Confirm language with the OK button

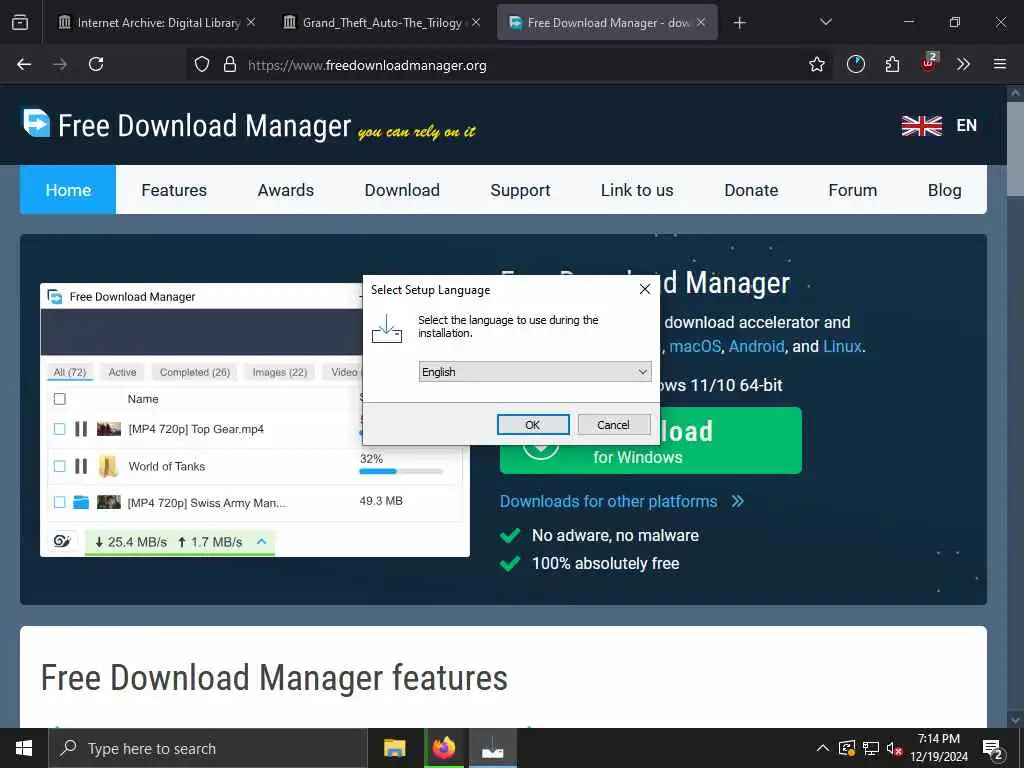point(533,424)
